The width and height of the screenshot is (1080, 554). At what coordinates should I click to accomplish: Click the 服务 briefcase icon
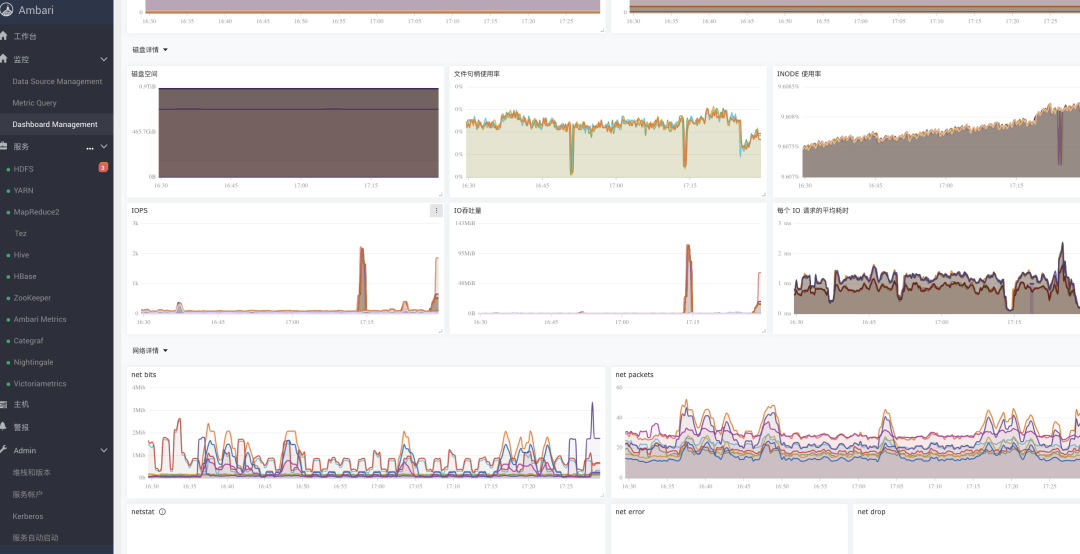(x=3, y=146)
